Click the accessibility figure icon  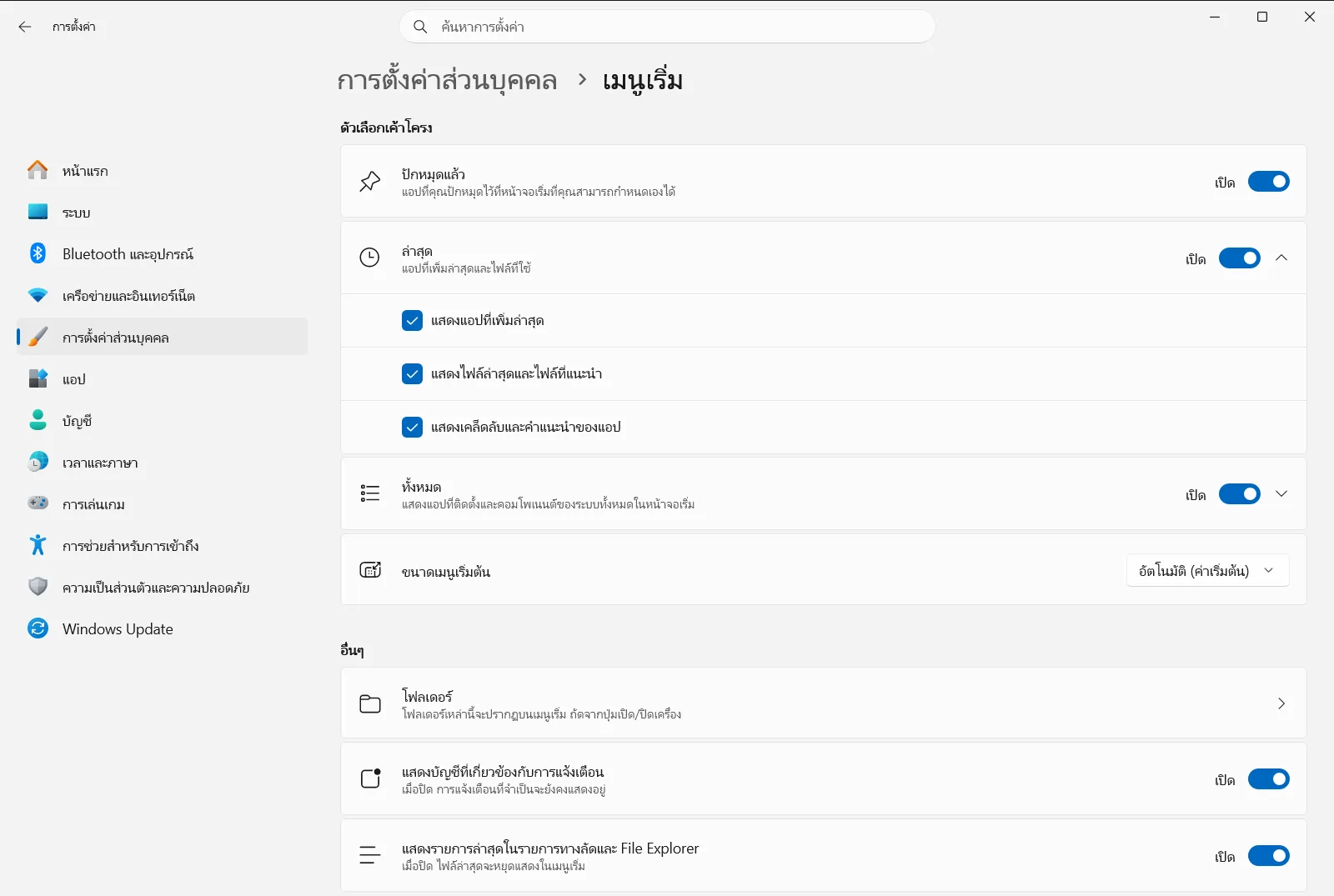38,545
